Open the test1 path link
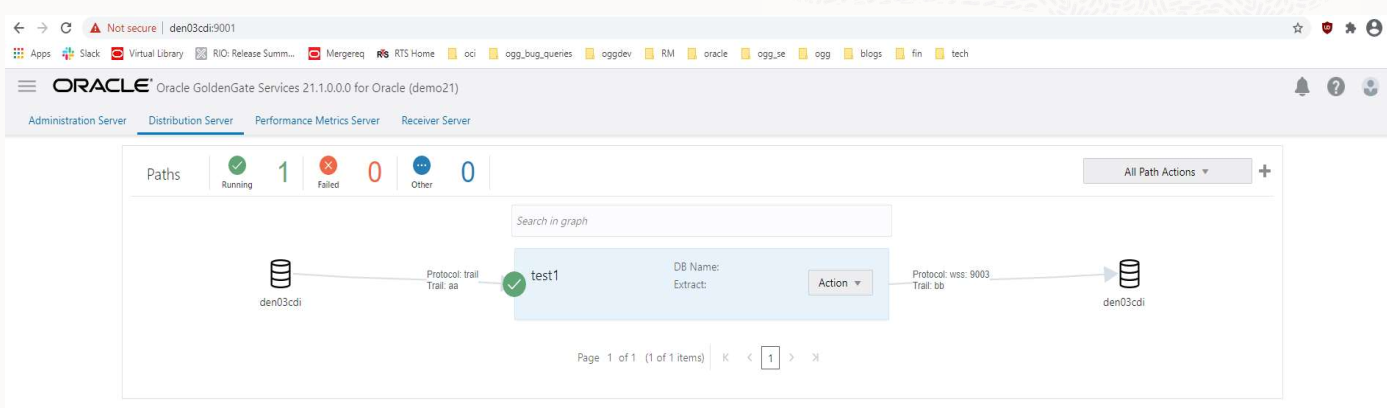This screenshot has width=1387, height=408. coord(544,276)
